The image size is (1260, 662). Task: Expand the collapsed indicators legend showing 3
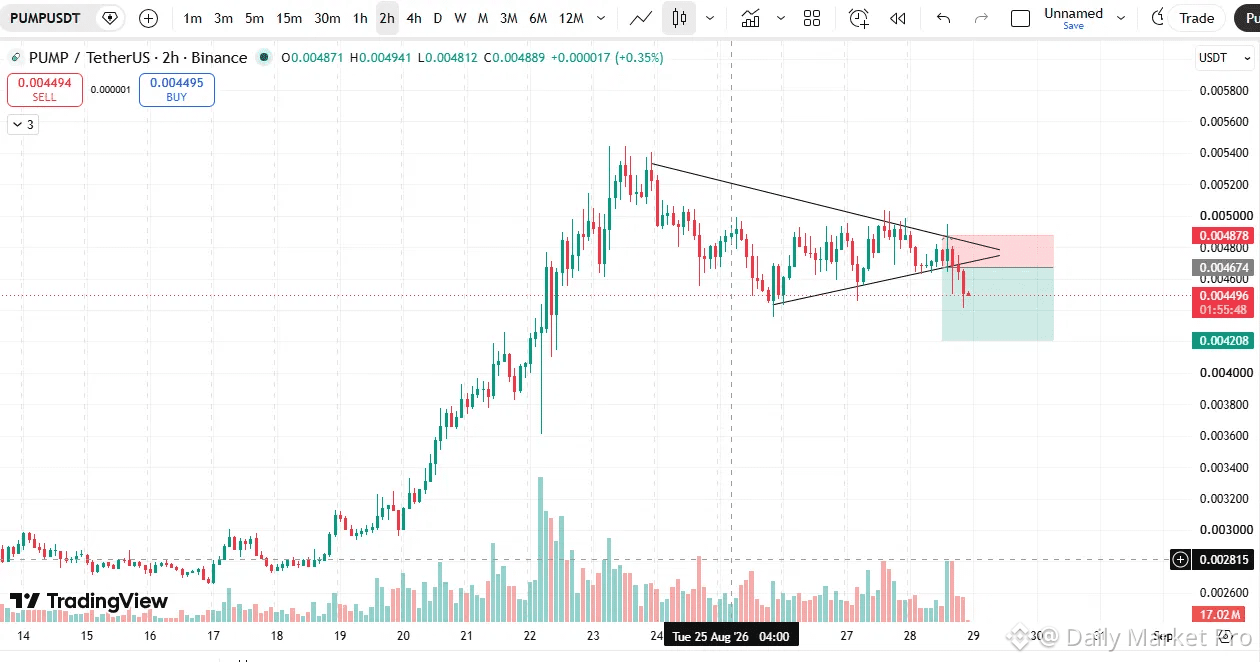click(x=22, y=125)
